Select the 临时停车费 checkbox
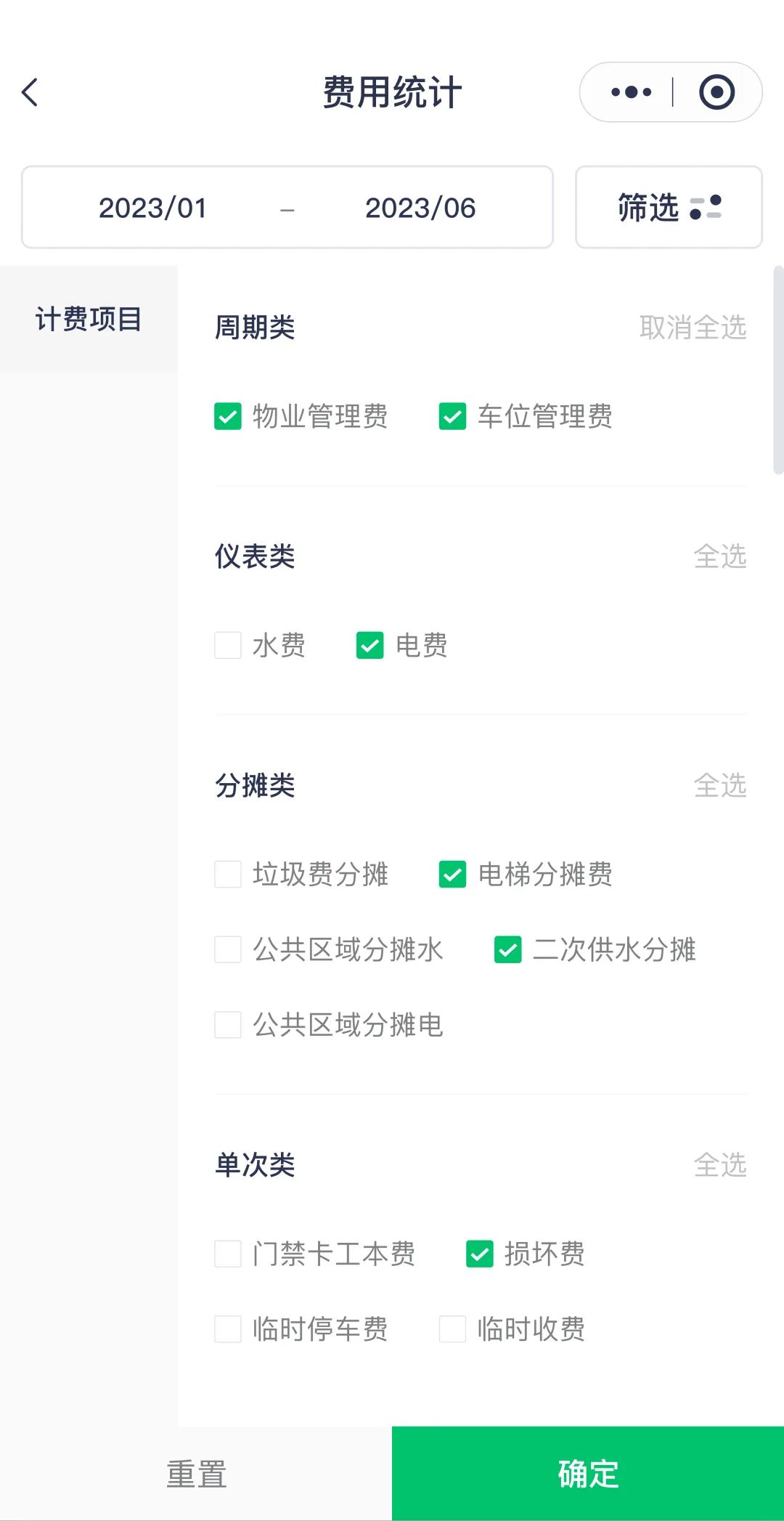The image size is (784, 1521). (228, 1329)
